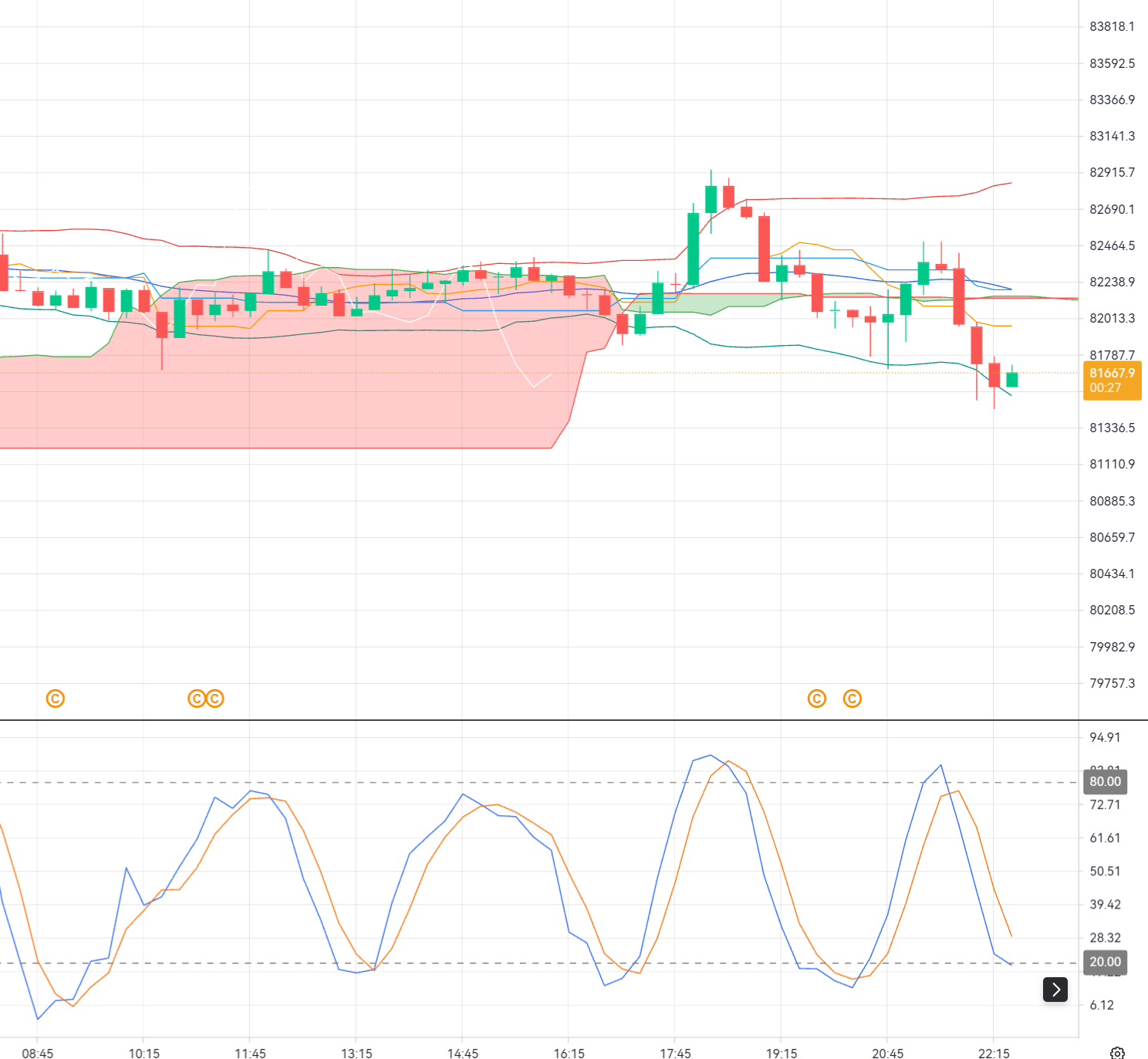Click the 61.61 oscillator scale value
The width and height of the screenshot is (1148, 1059).
coord(1105,837)
